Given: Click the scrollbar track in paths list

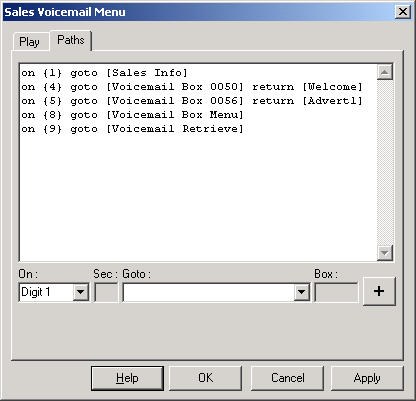Looking at the screenshot, I should point(385,162).
